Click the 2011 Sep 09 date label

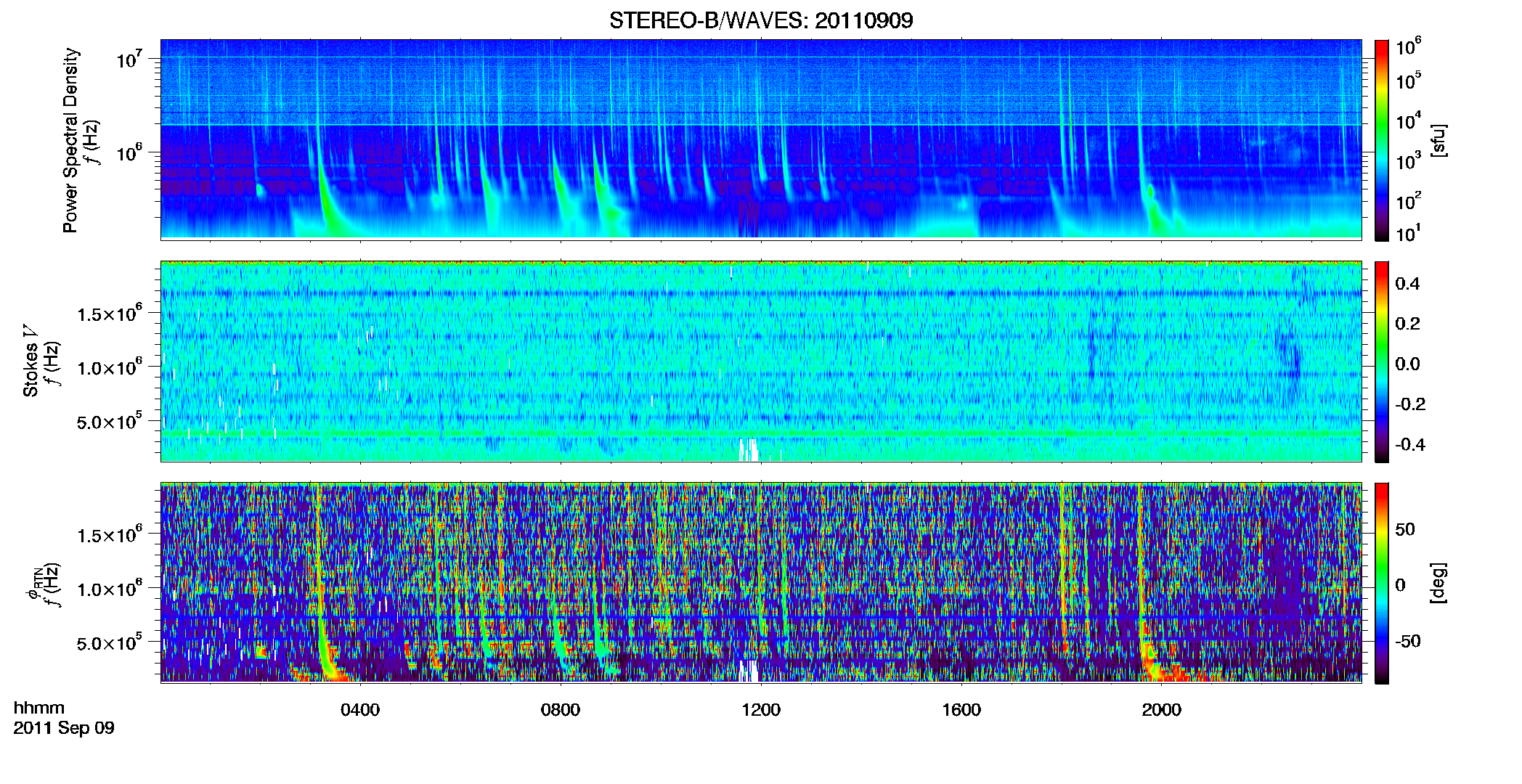64,728
